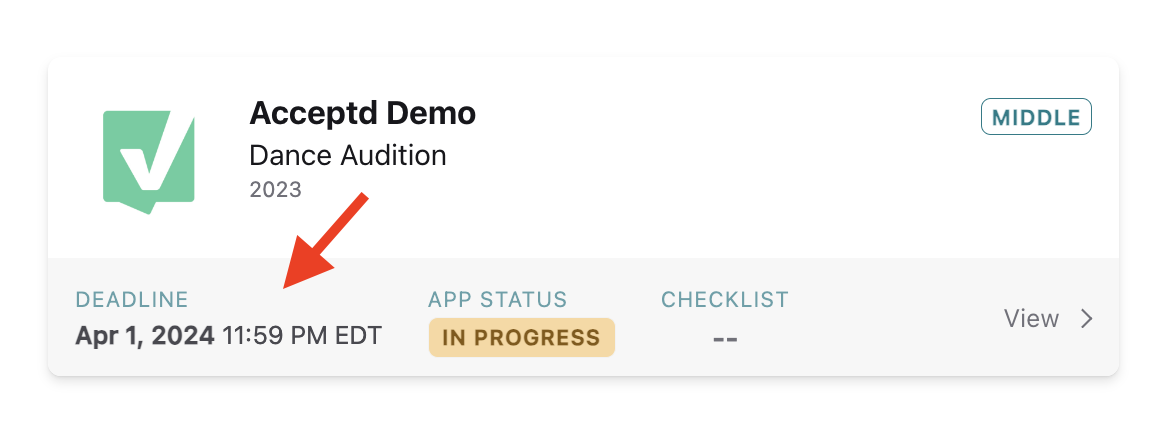Click the Apr 1, 2024 deadline date
Viewport: 1162px width, 428px height.
(x=145, y=336)
